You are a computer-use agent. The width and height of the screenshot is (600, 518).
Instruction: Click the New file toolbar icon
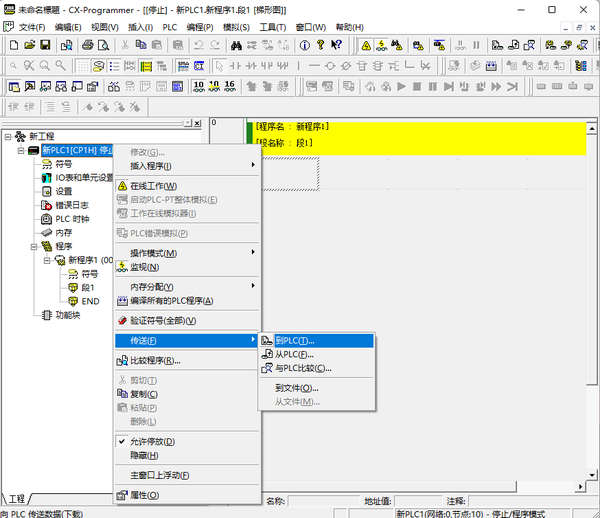[x=14, y=45]
